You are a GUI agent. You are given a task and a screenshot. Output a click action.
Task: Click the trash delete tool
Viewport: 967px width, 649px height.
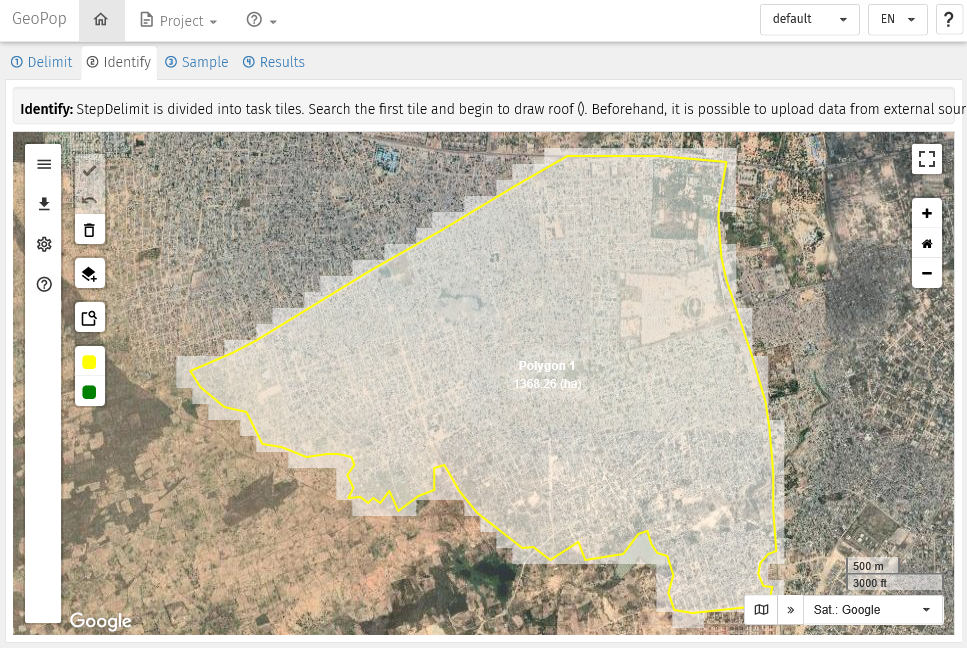[89, 231]
